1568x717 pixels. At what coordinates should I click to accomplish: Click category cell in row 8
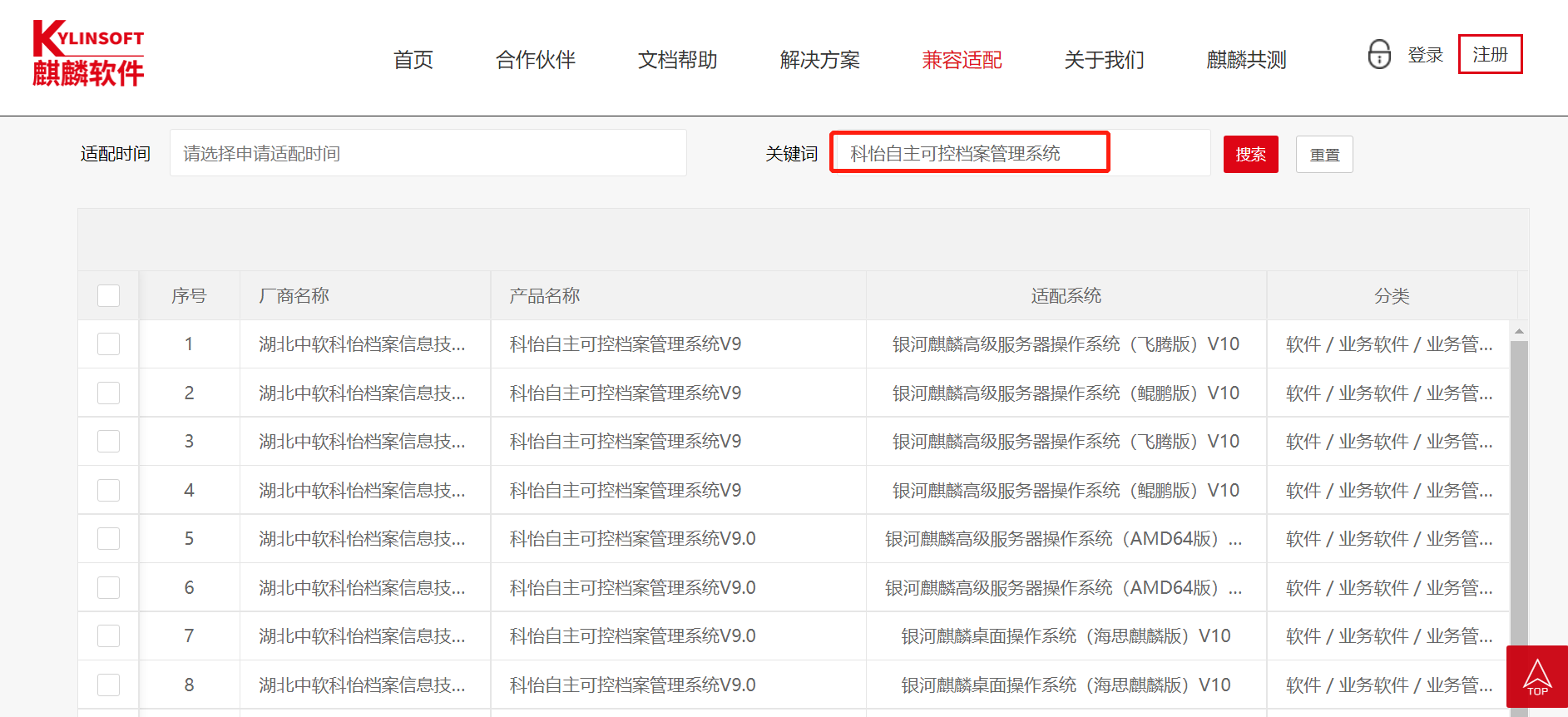(x=1389, y=685)
